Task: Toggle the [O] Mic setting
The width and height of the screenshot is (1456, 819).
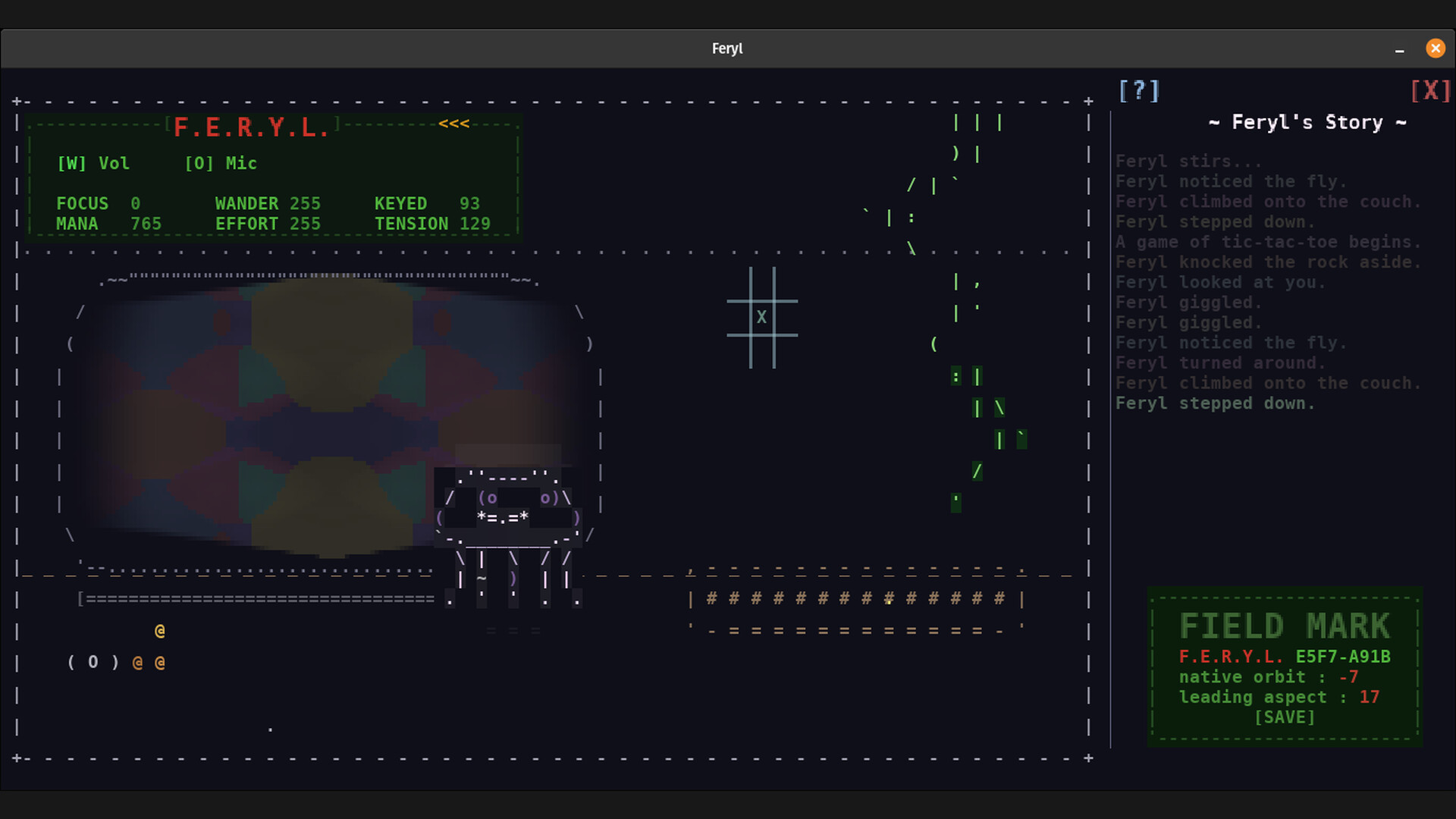Action: tap(221, 164)
